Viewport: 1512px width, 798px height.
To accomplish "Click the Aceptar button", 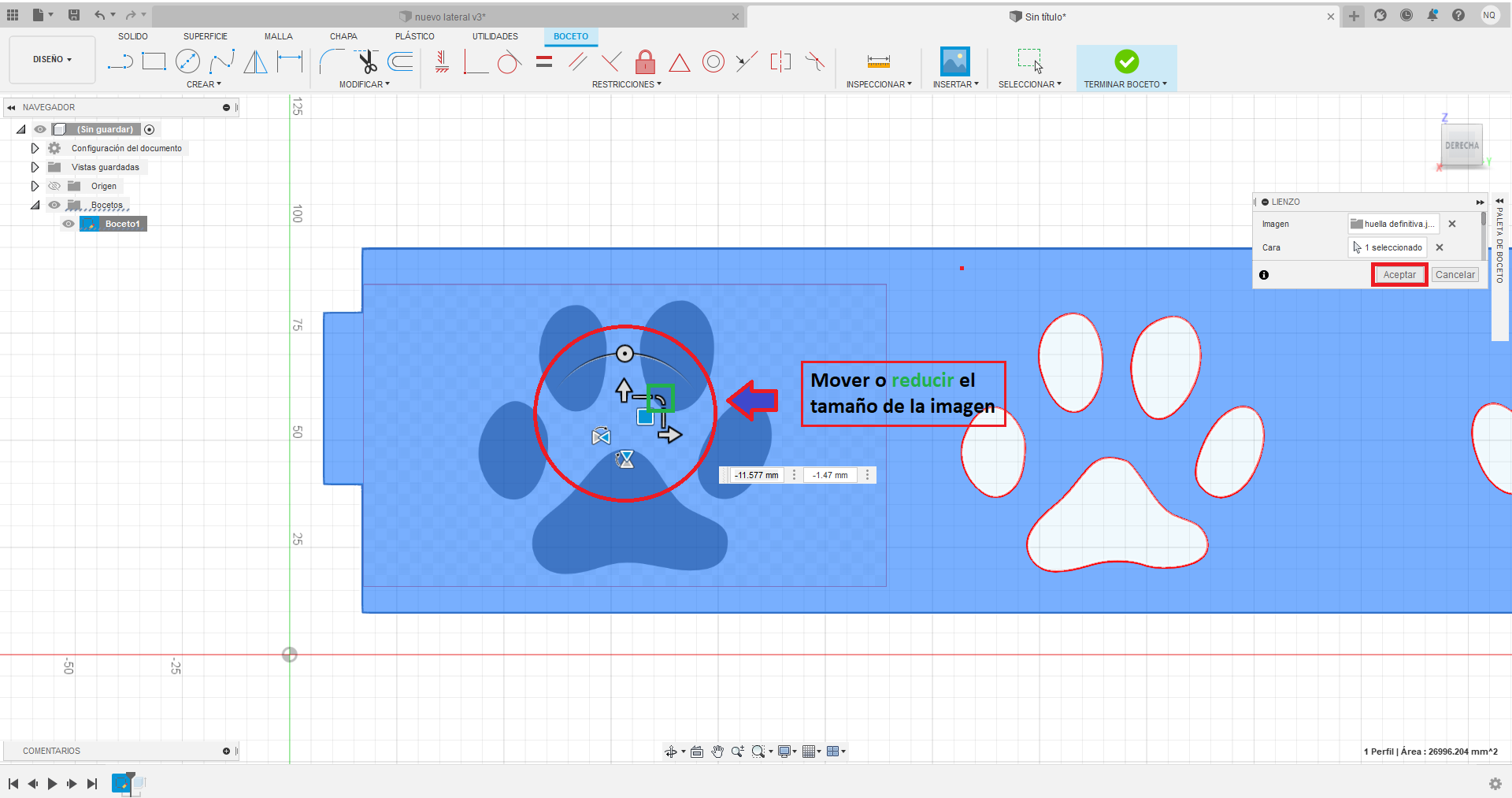I will click(x=1399, y=275).
